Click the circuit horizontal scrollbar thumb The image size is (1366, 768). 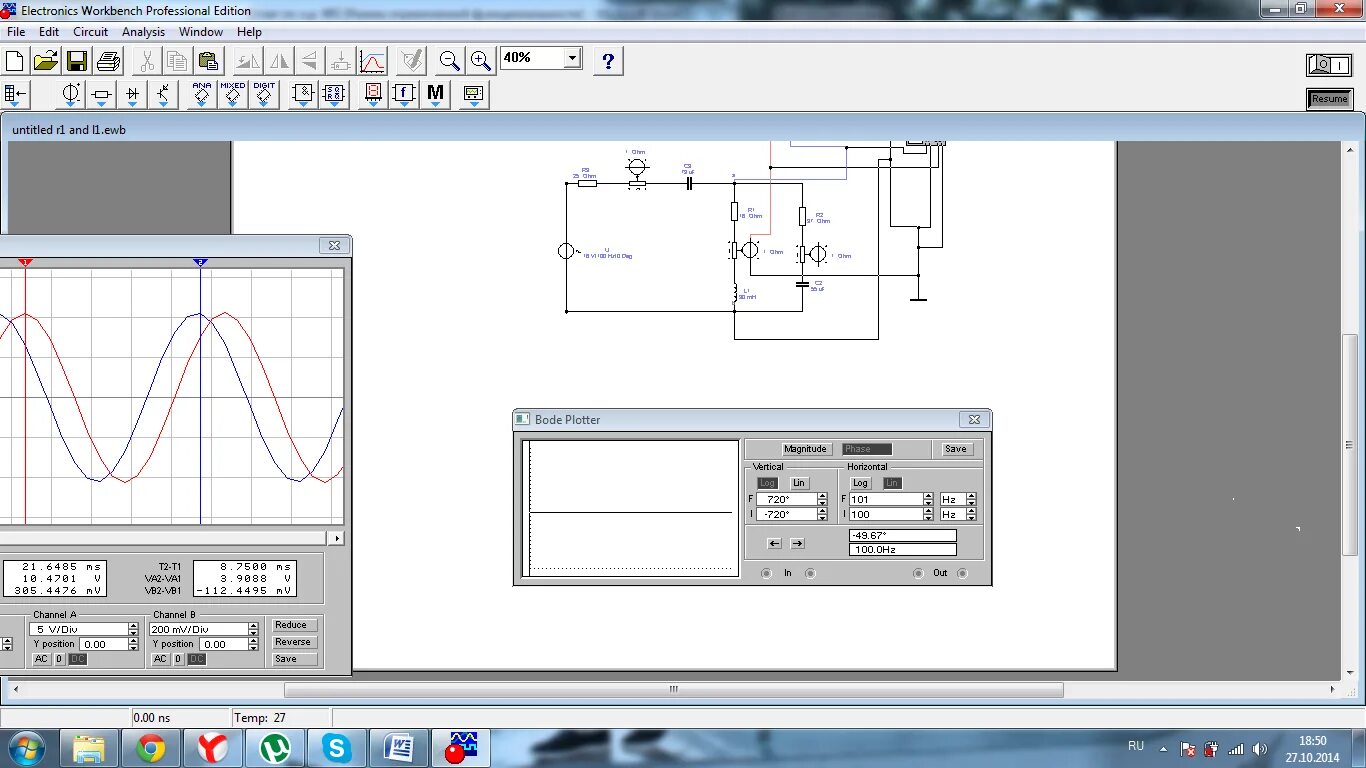[x=673, y=690]
